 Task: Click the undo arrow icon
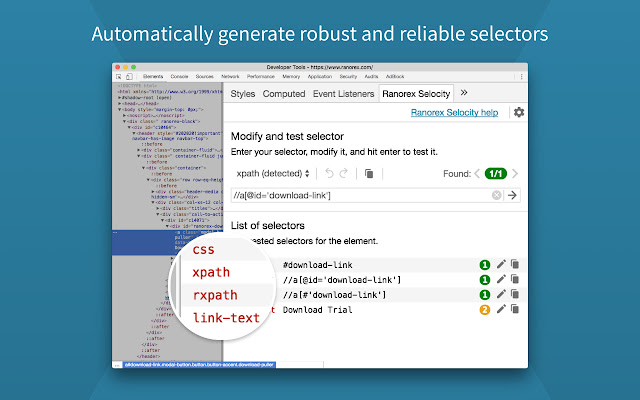pos(327,173)
